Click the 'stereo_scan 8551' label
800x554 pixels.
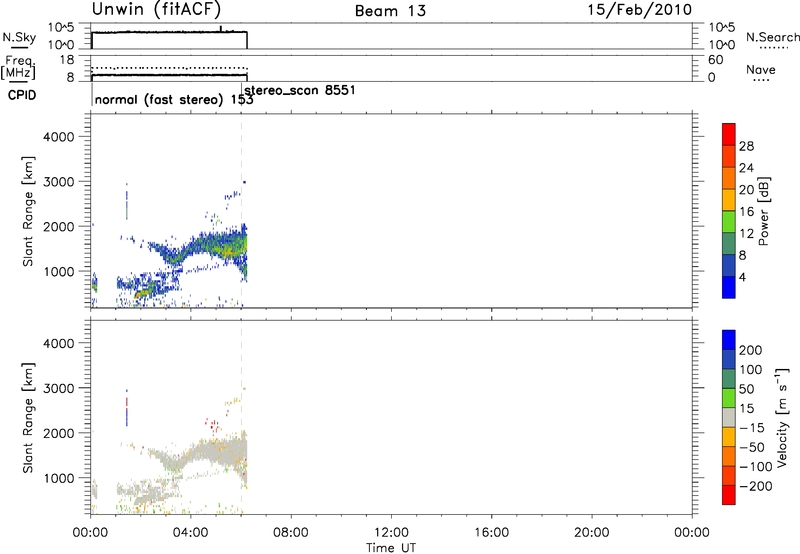pos(300,90)
